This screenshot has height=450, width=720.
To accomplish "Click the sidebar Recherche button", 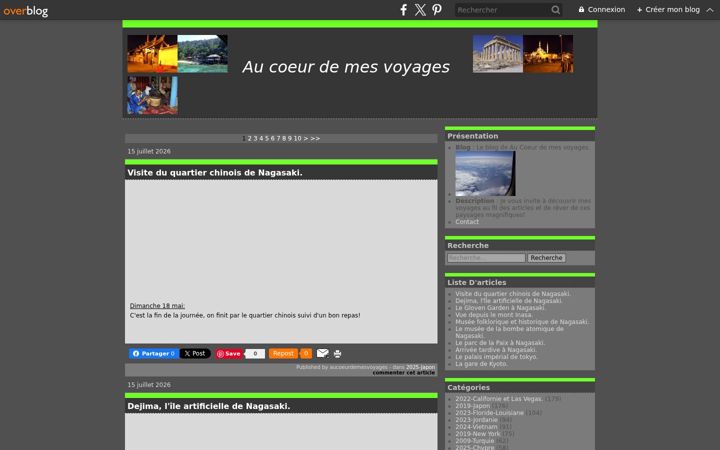I will pyautogui.click(x=546, y=258).
